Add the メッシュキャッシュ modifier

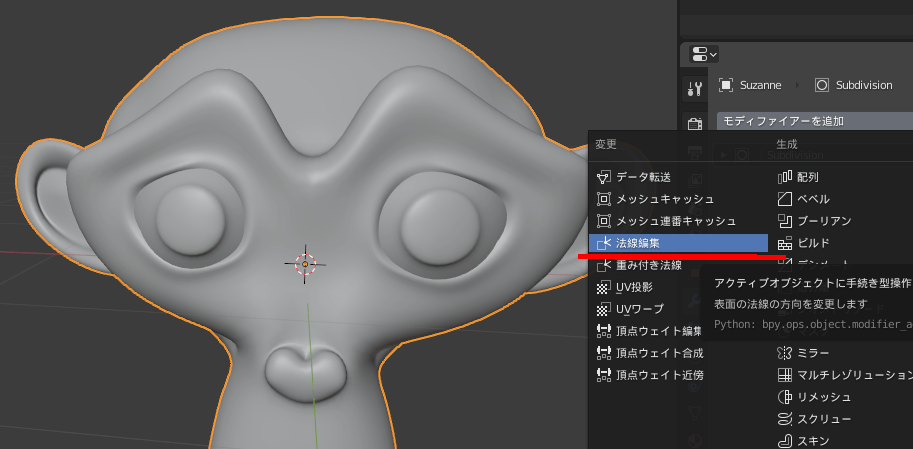coord(679,199)
